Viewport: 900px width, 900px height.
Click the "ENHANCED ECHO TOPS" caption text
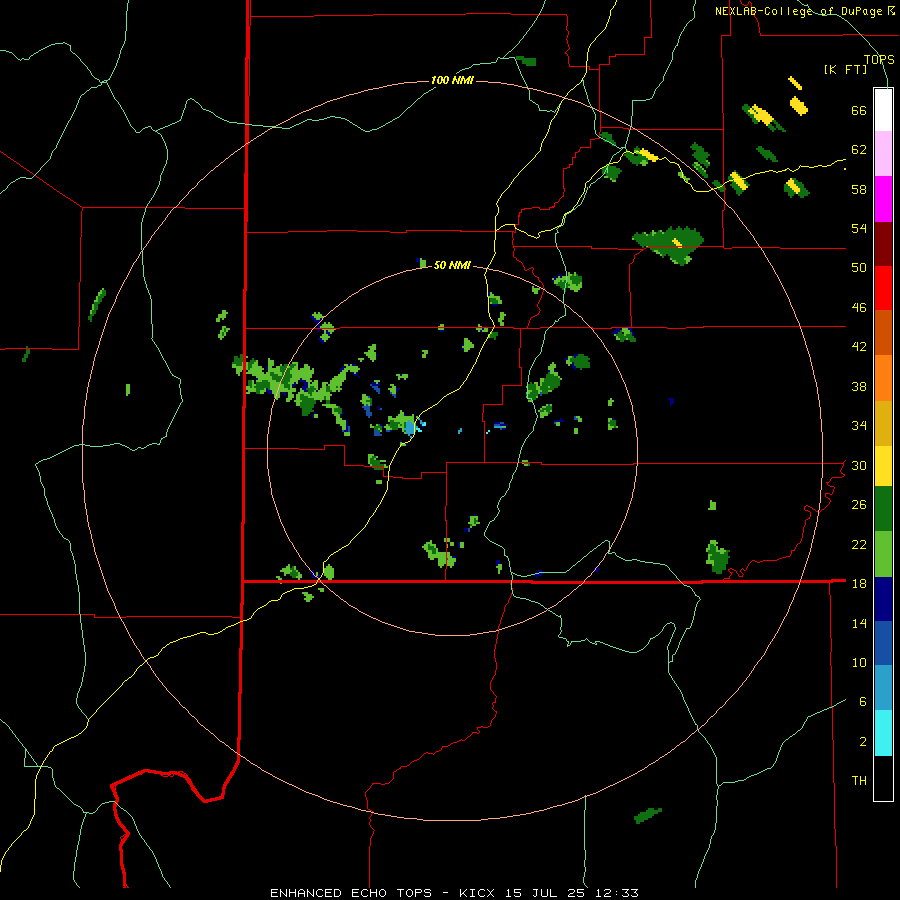[x=351, y=893]
